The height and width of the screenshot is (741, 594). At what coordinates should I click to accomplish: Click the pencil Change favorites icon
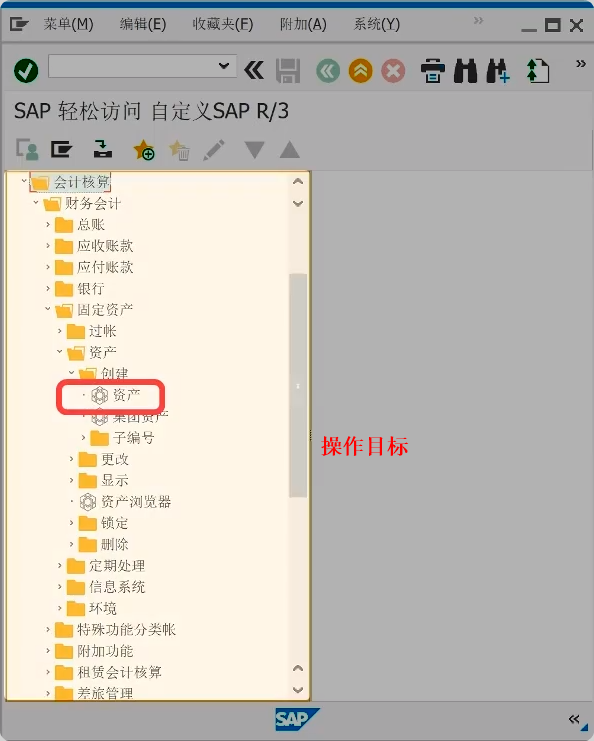[214, 150]
